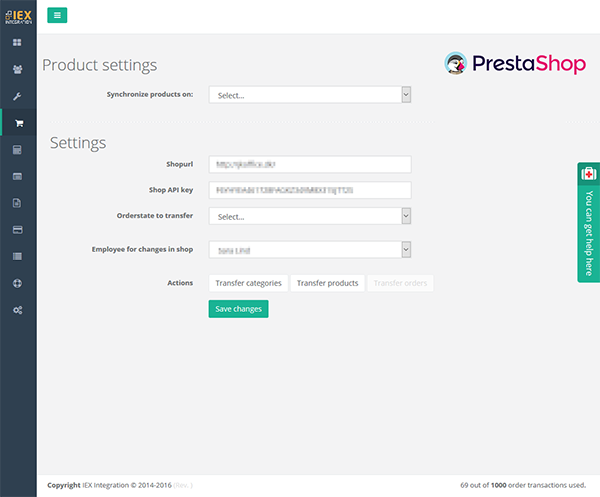Focus the Shopurl input field

click(310, 165)
